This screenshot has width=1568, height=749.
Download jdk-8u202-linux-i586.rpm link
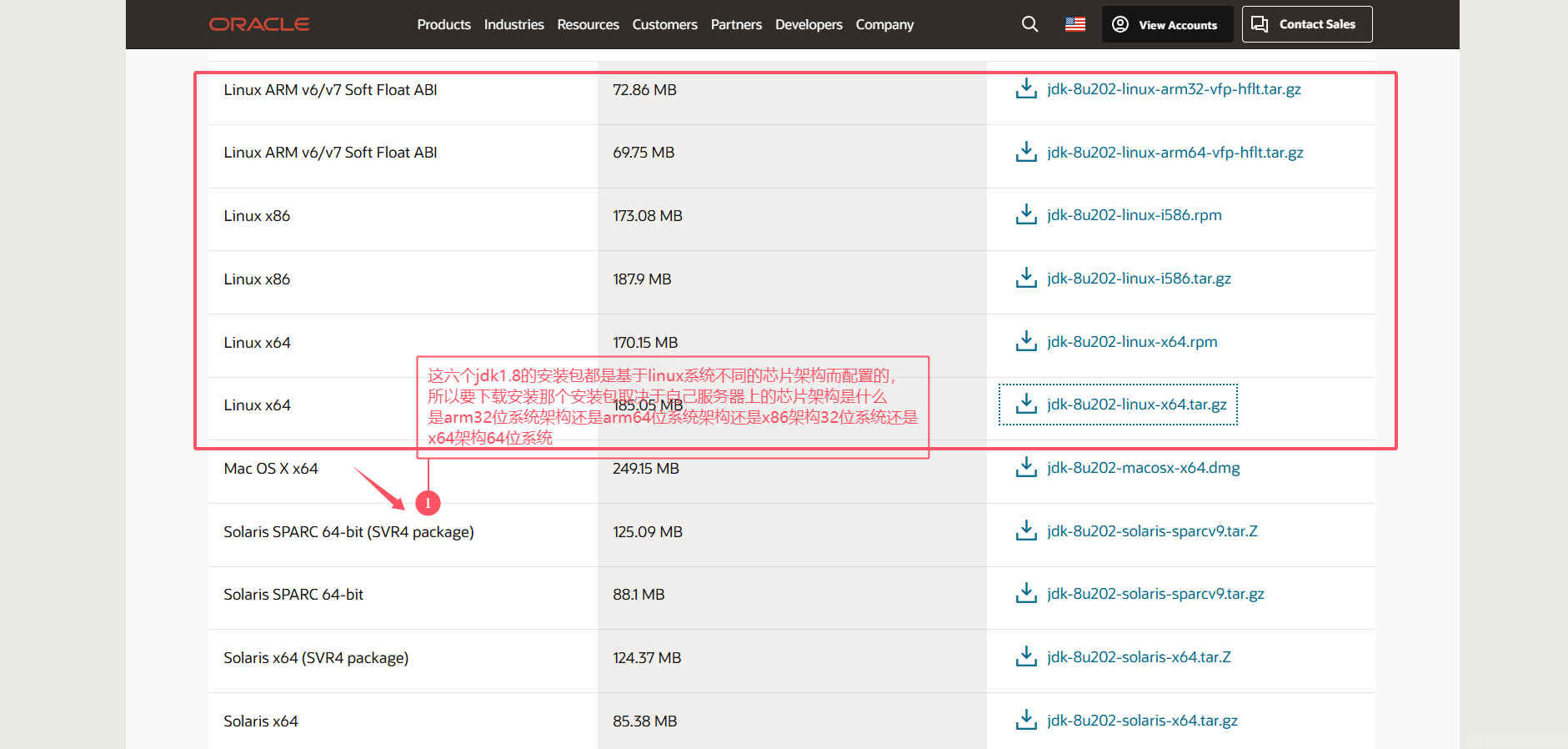pos(1135,214)
